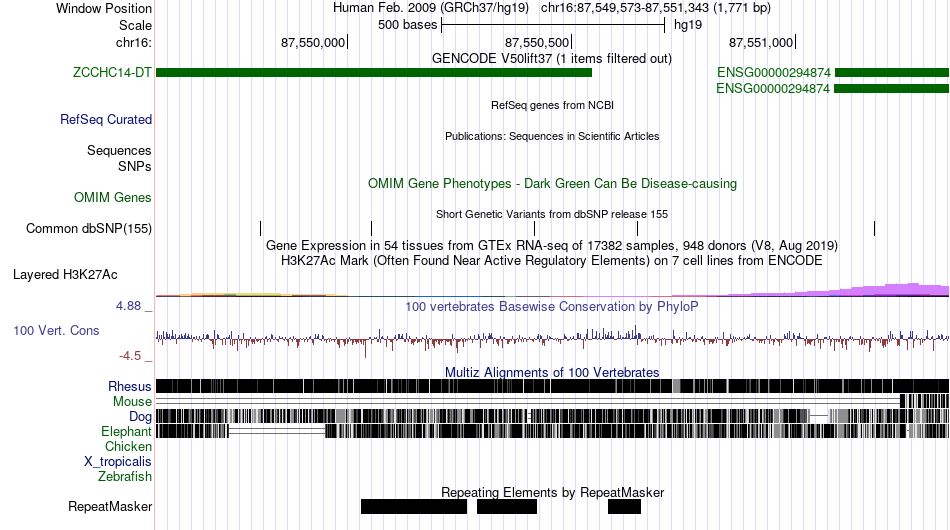Image resolution: width=950 pixels, height=530 pixels.
Task: Click the 100 Vert. Cons track label
Action: pos(56,331)
